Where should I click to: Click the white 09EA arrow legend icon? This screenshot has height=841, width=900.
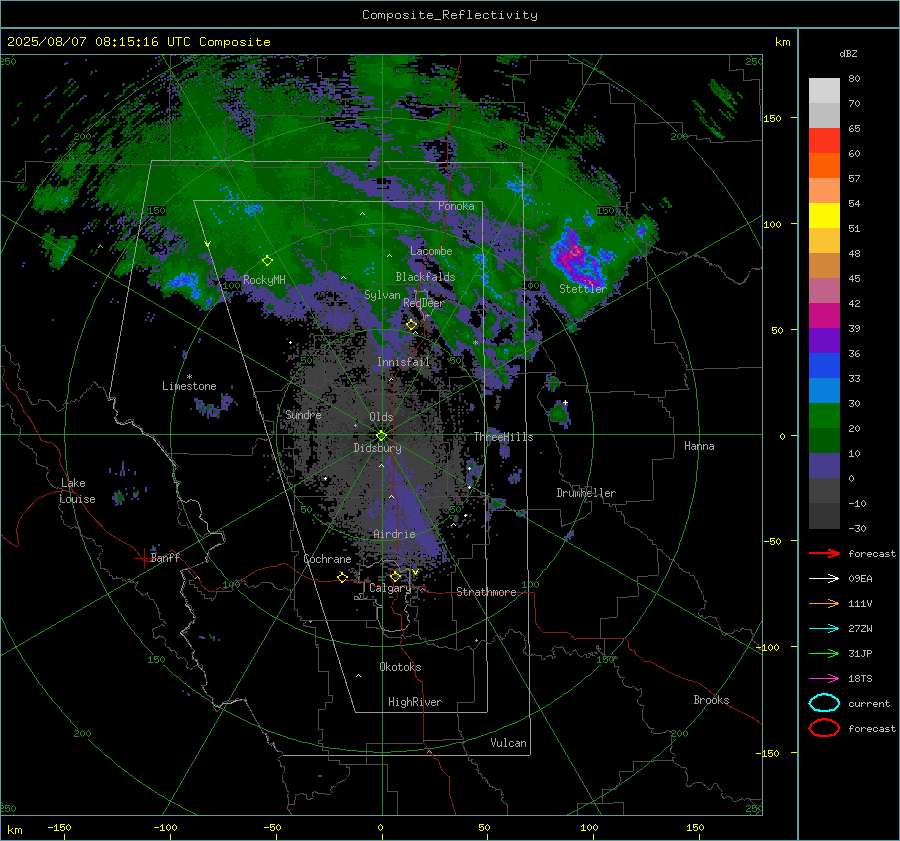(x=824, y=579)
